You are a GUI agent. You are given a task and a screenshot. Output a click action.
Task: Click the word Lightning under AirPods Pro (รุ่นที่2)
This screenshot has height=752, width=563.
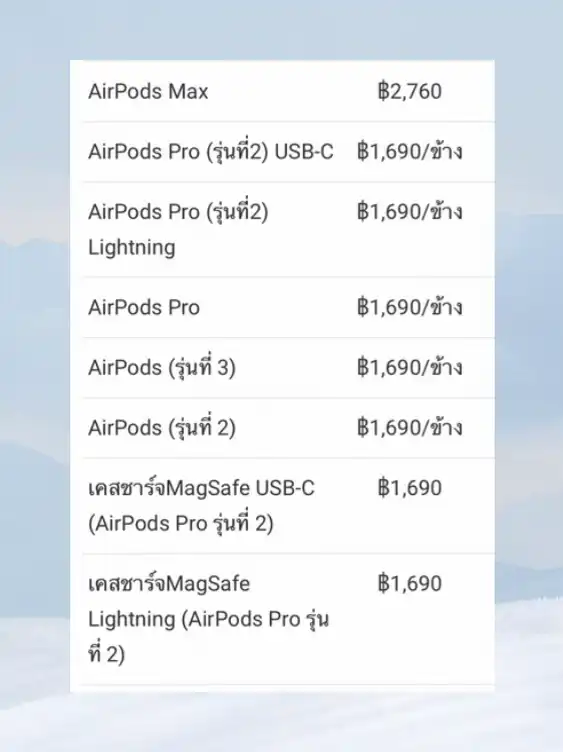[131, 248]
